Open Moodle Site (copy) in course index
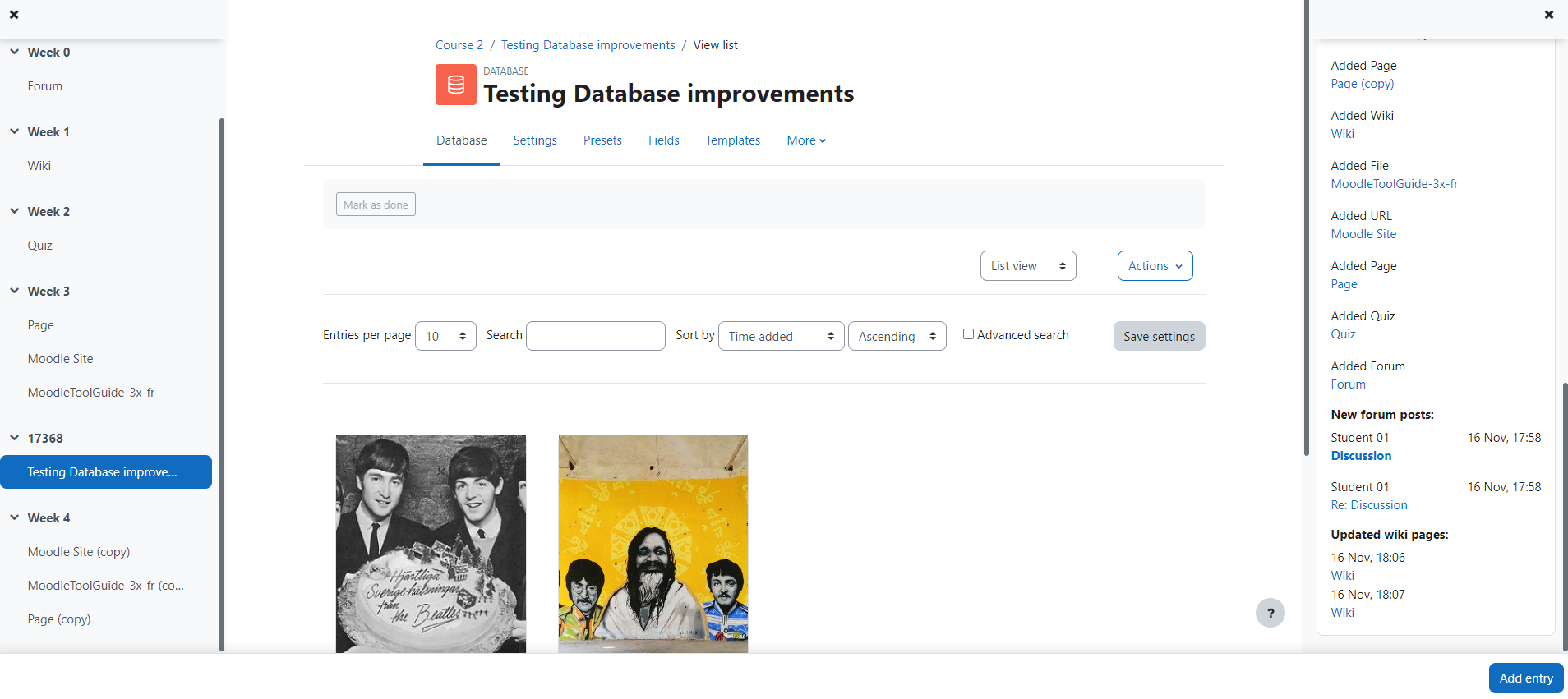 coord(79,552)
